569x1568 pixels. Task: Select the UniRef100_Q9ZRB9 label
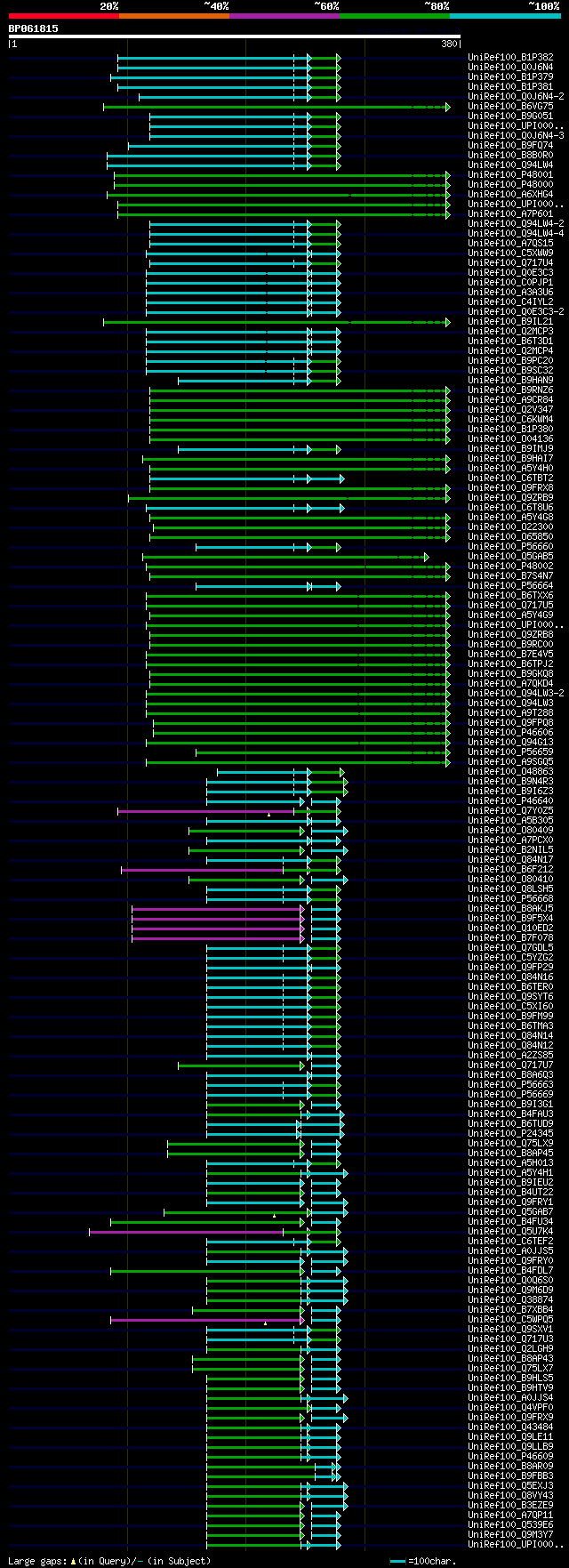pyautogui.click(x=510, y=498)
